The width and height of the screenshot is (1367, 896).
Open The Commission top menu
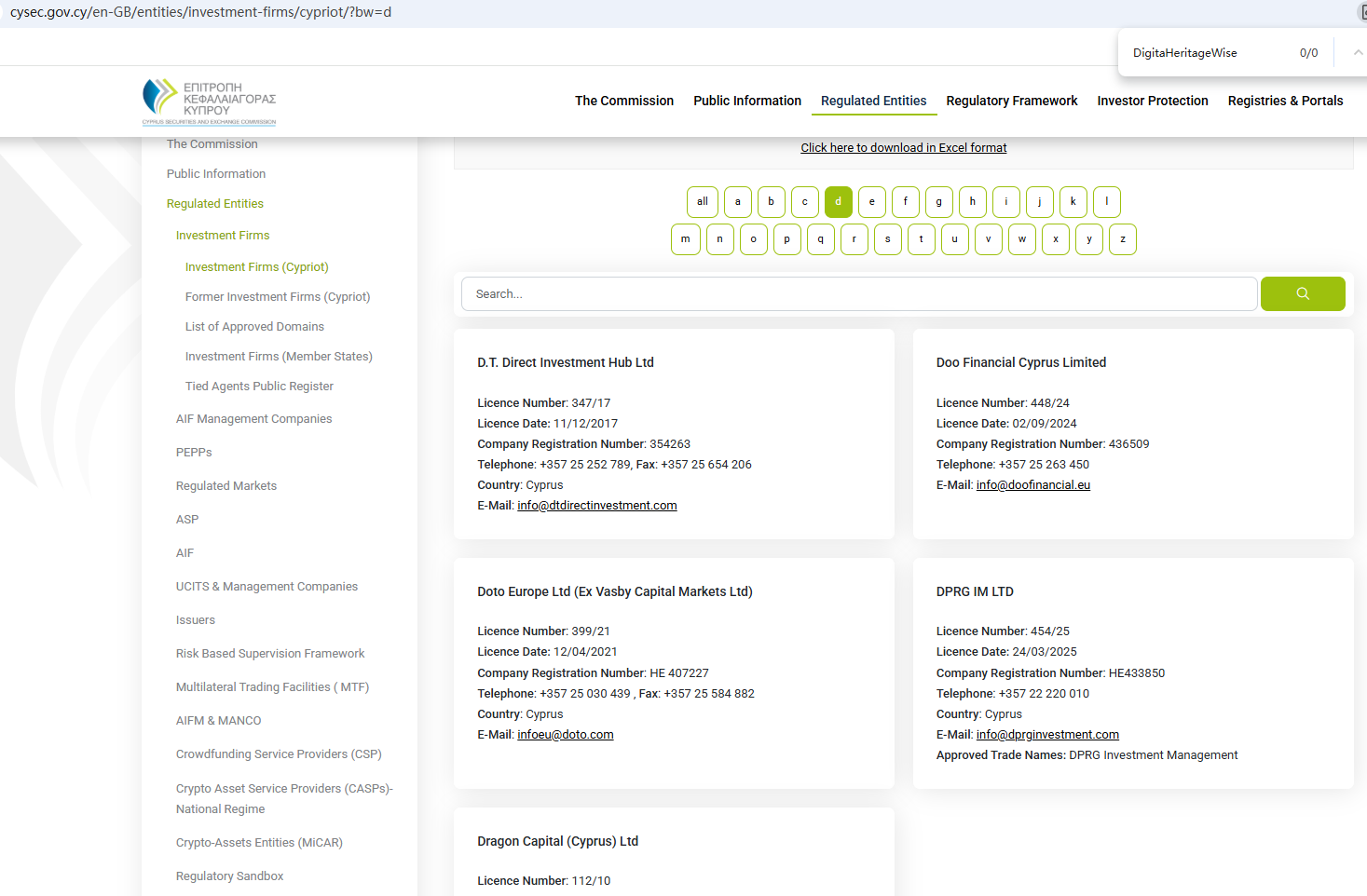point(623,101)
